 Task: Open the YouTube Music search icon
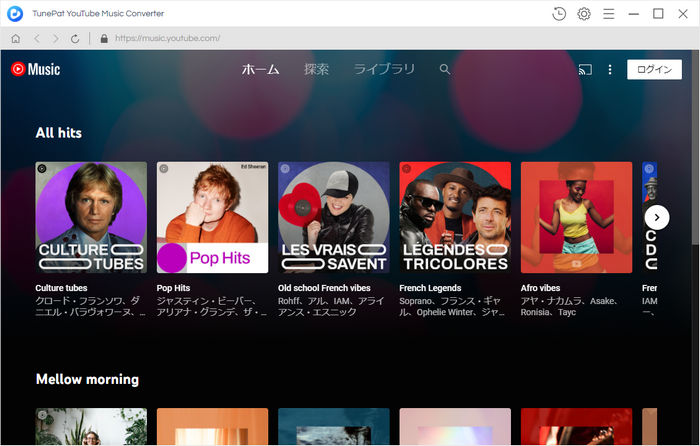(445, 69)
